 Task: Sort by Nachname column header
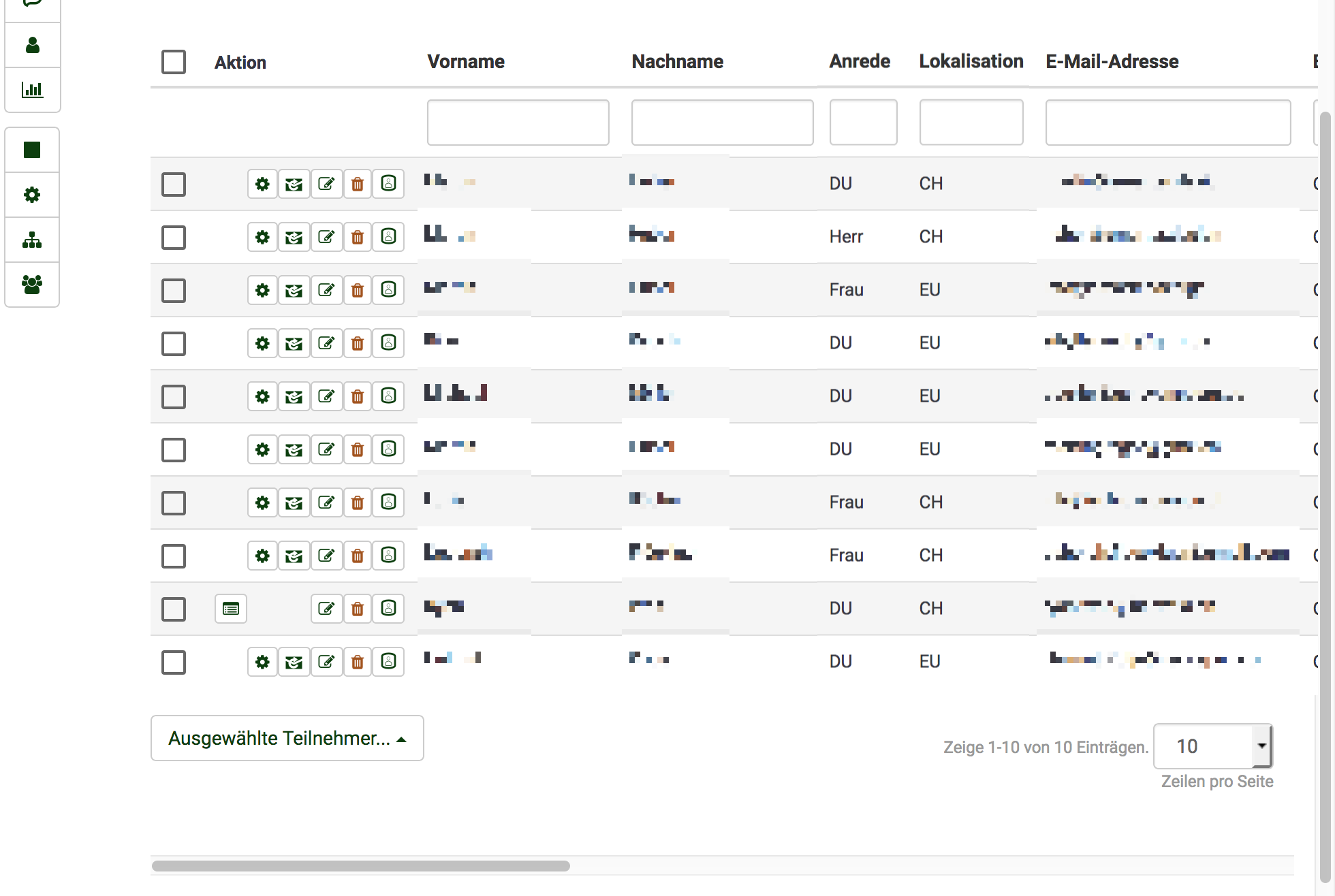point(677,62)
